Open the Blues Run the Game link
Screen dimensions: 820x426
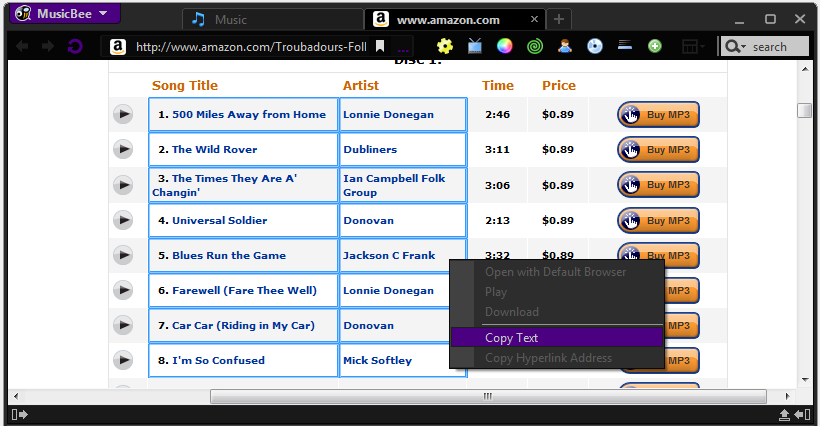click(229, 256)
